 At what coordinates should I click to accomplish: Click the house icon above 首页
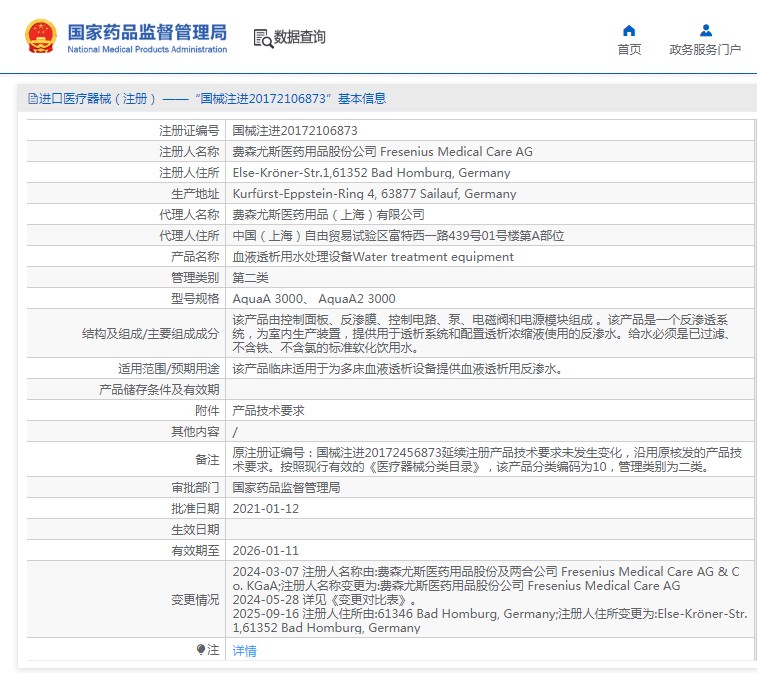pos(629,30)
